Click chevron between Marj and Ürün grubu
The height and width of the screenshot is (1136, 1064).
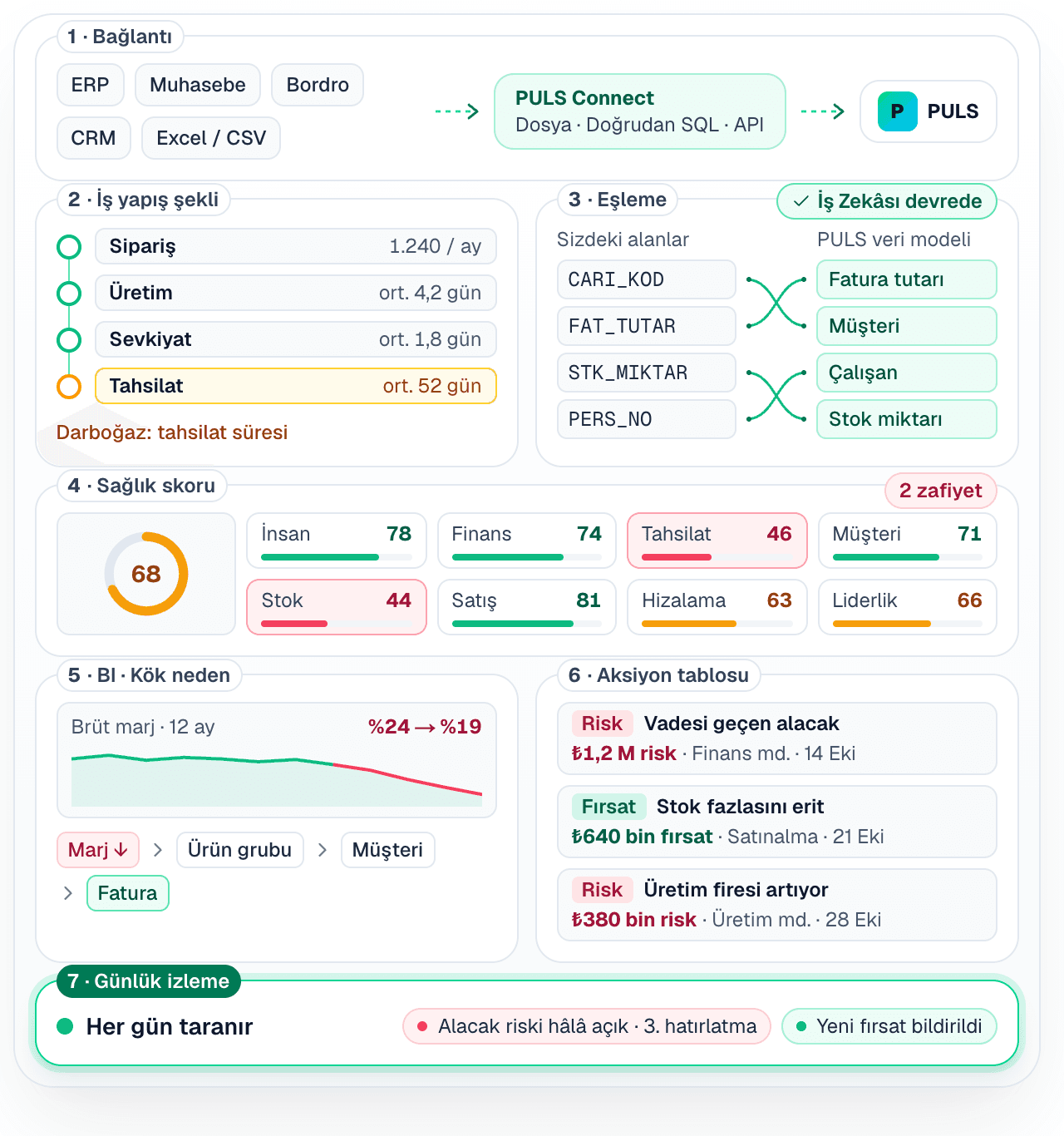click(x=158, y=850)
